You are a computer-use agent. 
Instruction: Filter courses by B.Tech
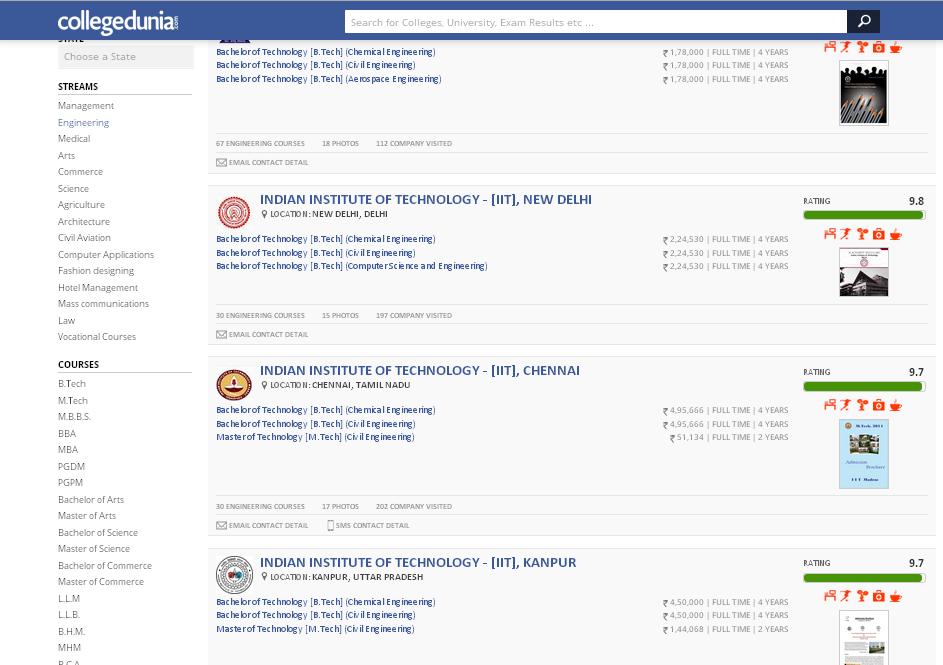tap(72, 384)
